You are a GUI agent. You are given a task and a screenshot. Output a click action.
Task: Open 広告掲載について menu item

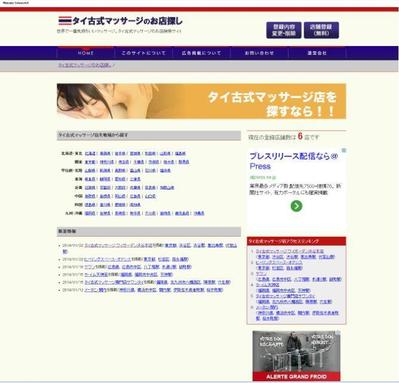[201, 53]
